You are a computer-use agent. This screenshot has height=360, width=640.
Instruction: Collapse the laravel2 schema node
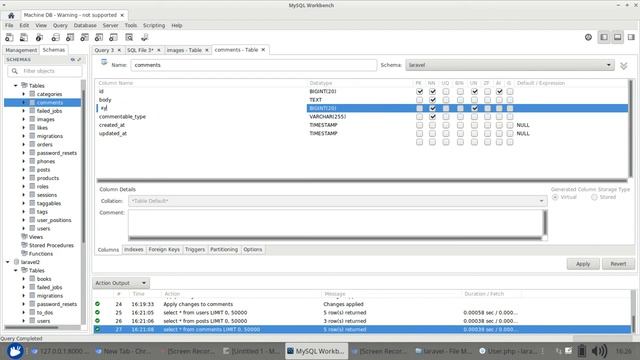8,262
